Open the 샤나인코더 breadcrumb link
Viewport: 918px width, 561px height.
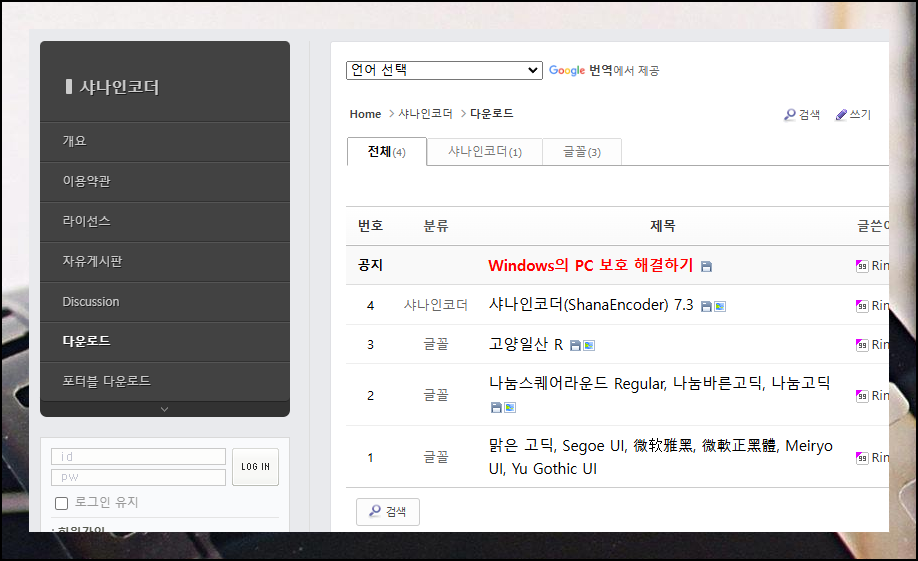pyautogui.click(x=425, y=114)
